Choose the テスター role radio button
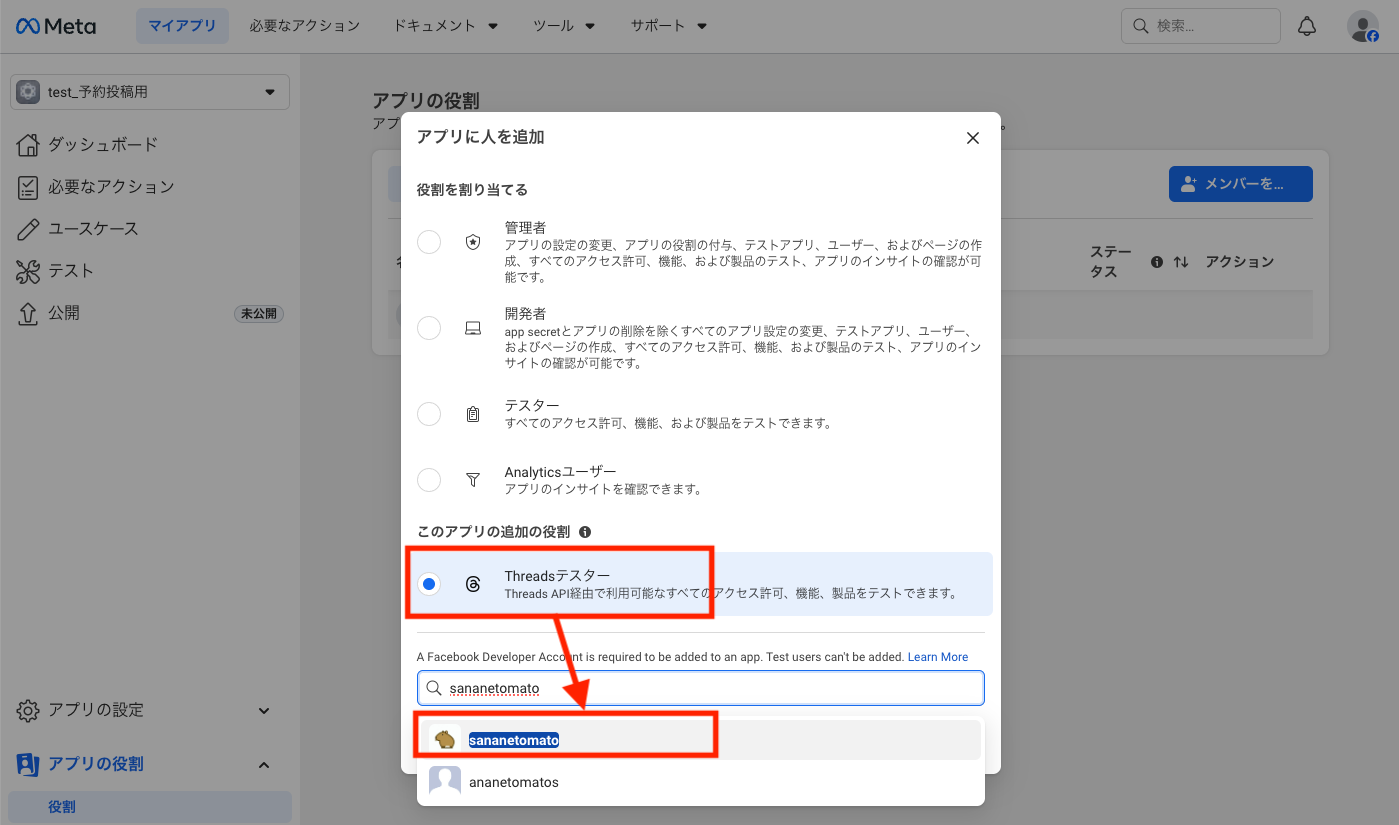This screenshot has height=825, width=1399. click(429, 414)
